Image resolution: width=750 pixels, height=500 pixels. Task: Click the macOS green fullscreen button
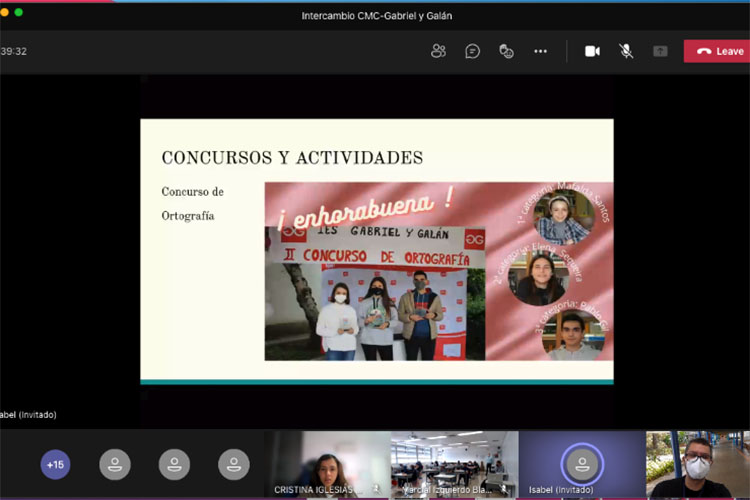(x=19, y=12)
